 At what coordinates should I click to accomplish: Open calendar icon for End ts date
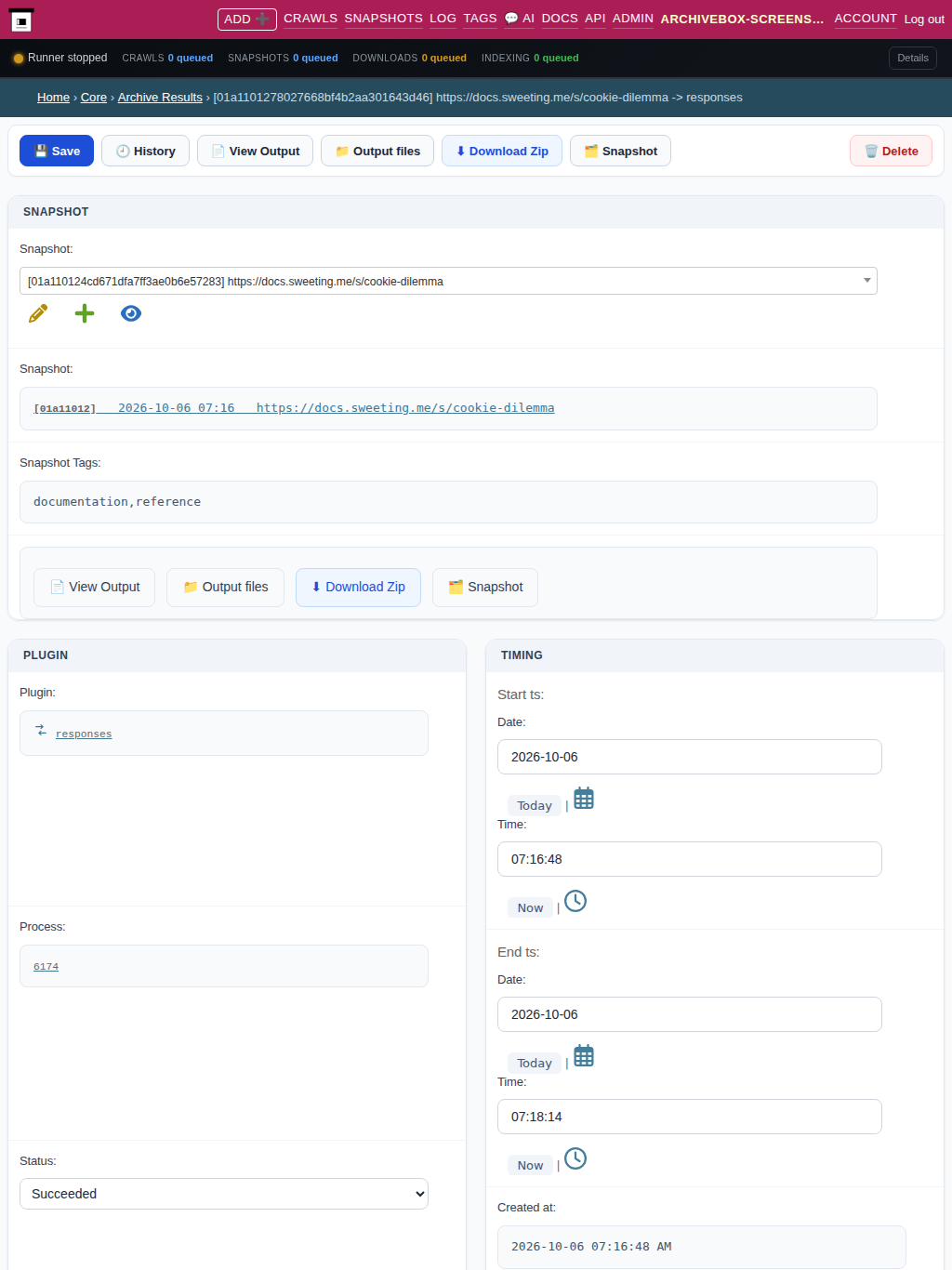click(x=584, y=1056)
